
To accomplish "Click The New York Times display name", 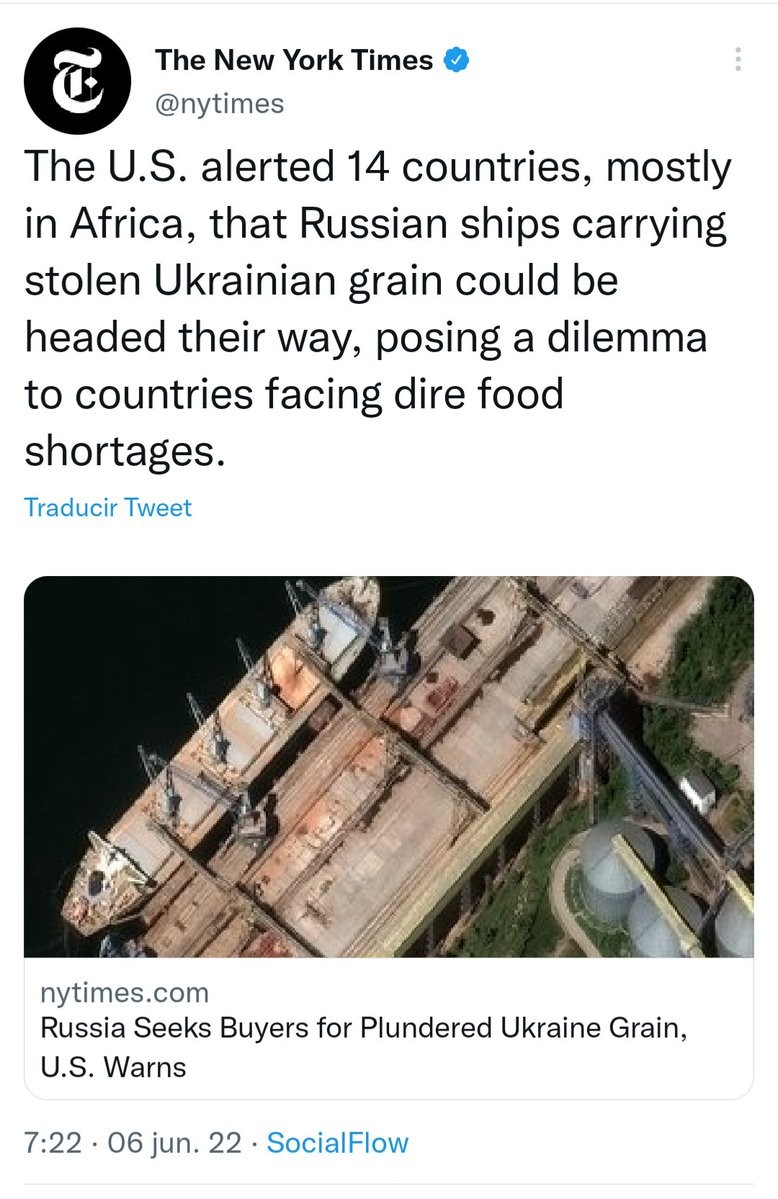I will click(294, 60).
